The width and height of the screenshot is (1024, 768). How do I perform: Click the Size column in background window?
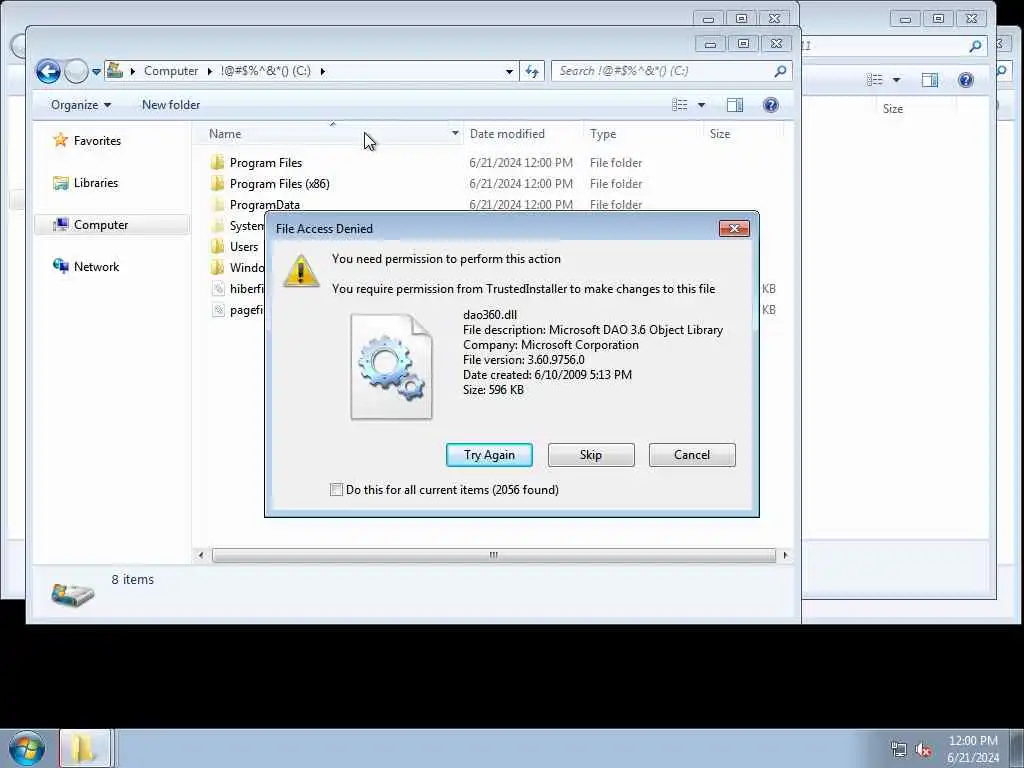click(x=893, y=109)
